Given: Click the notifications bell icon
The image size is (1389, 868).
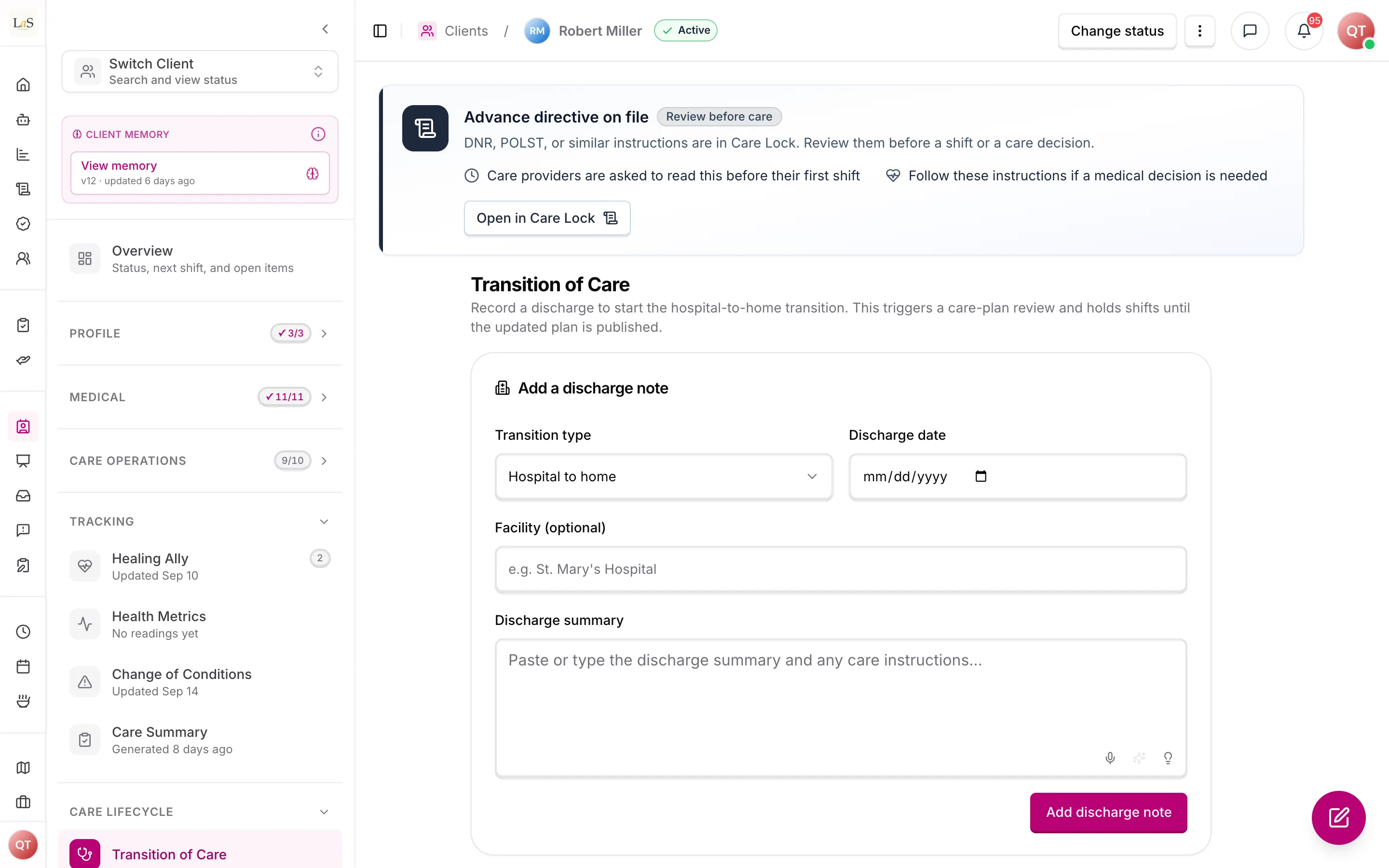Looking at the screenshot, I should click(x=1304, y=31).
